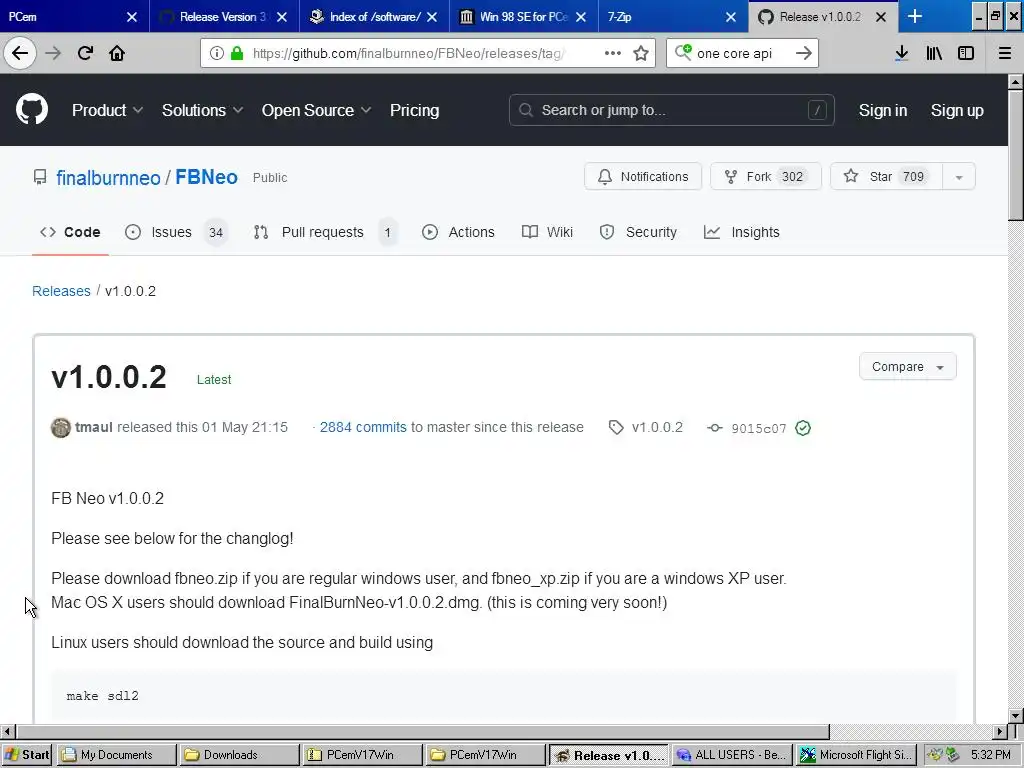Open the tmaul author profile link

94,427
